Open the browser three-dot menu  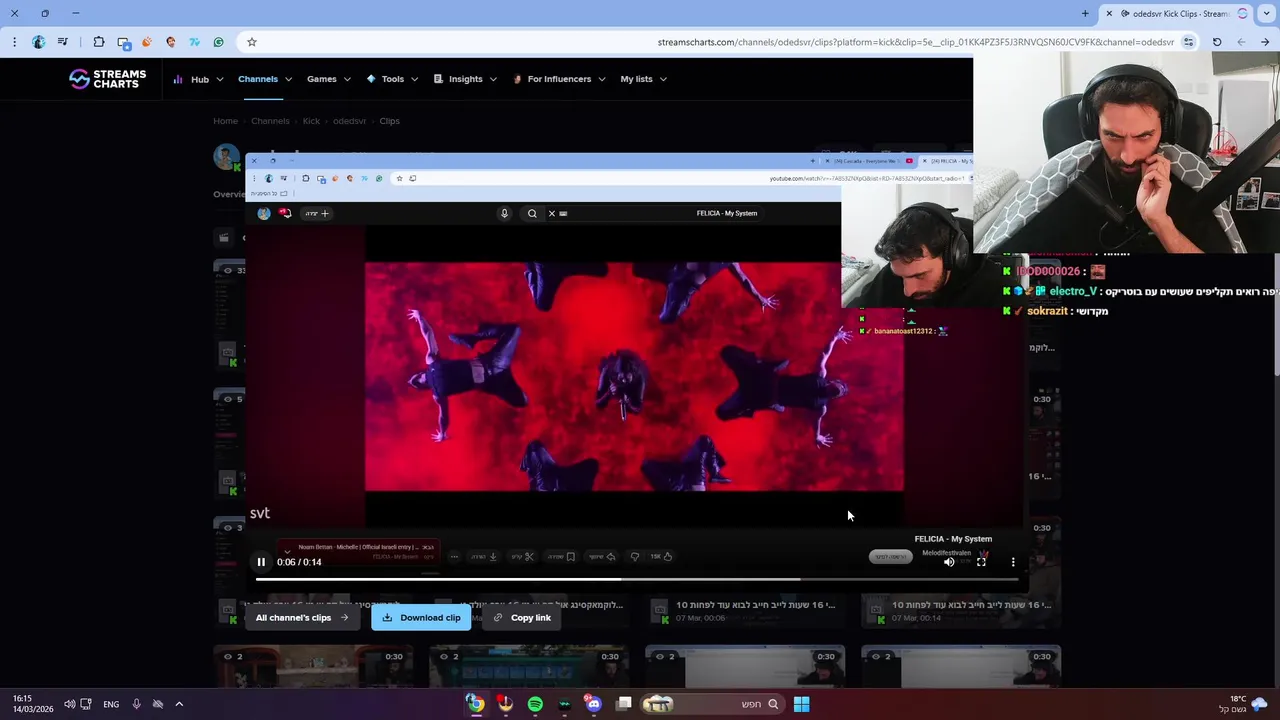(14, 42)
